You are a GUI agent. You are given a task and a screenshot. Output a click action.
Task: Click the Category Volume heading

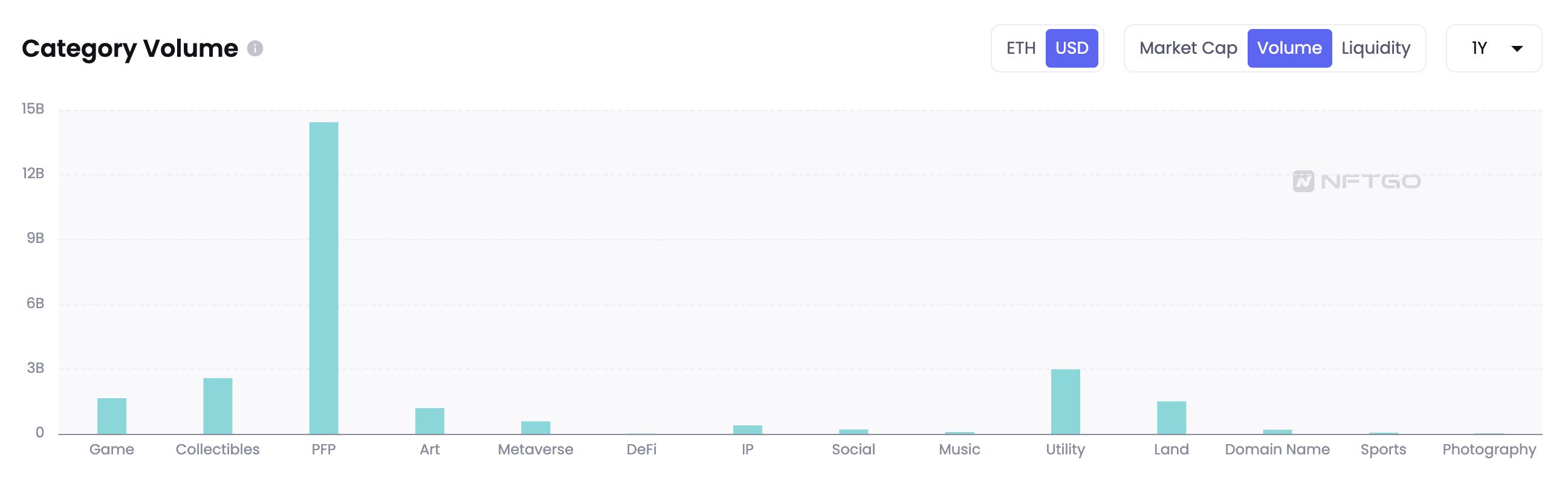click(x=129, y=48)
